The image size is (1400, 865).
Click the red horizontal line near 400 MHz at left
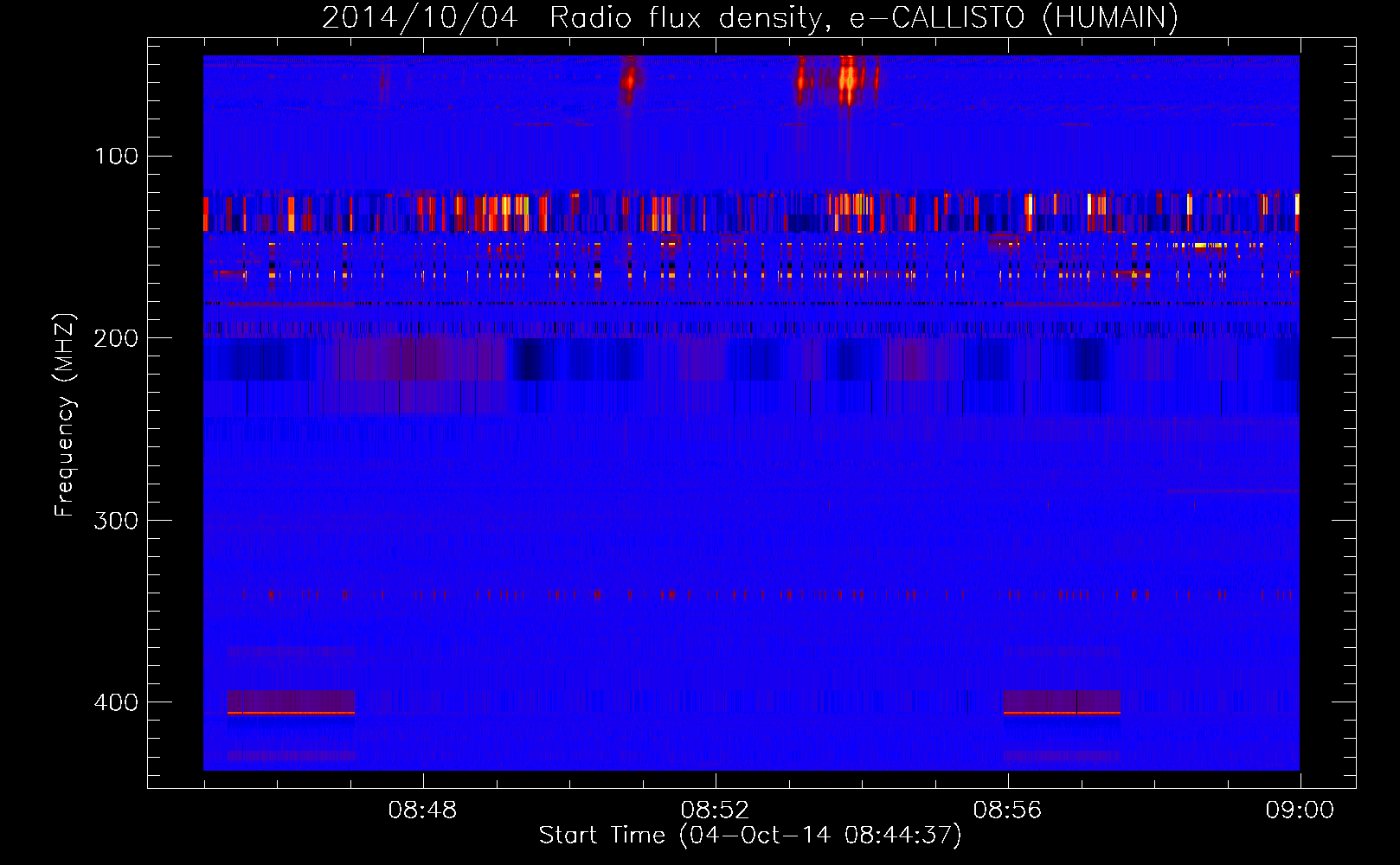291,714
